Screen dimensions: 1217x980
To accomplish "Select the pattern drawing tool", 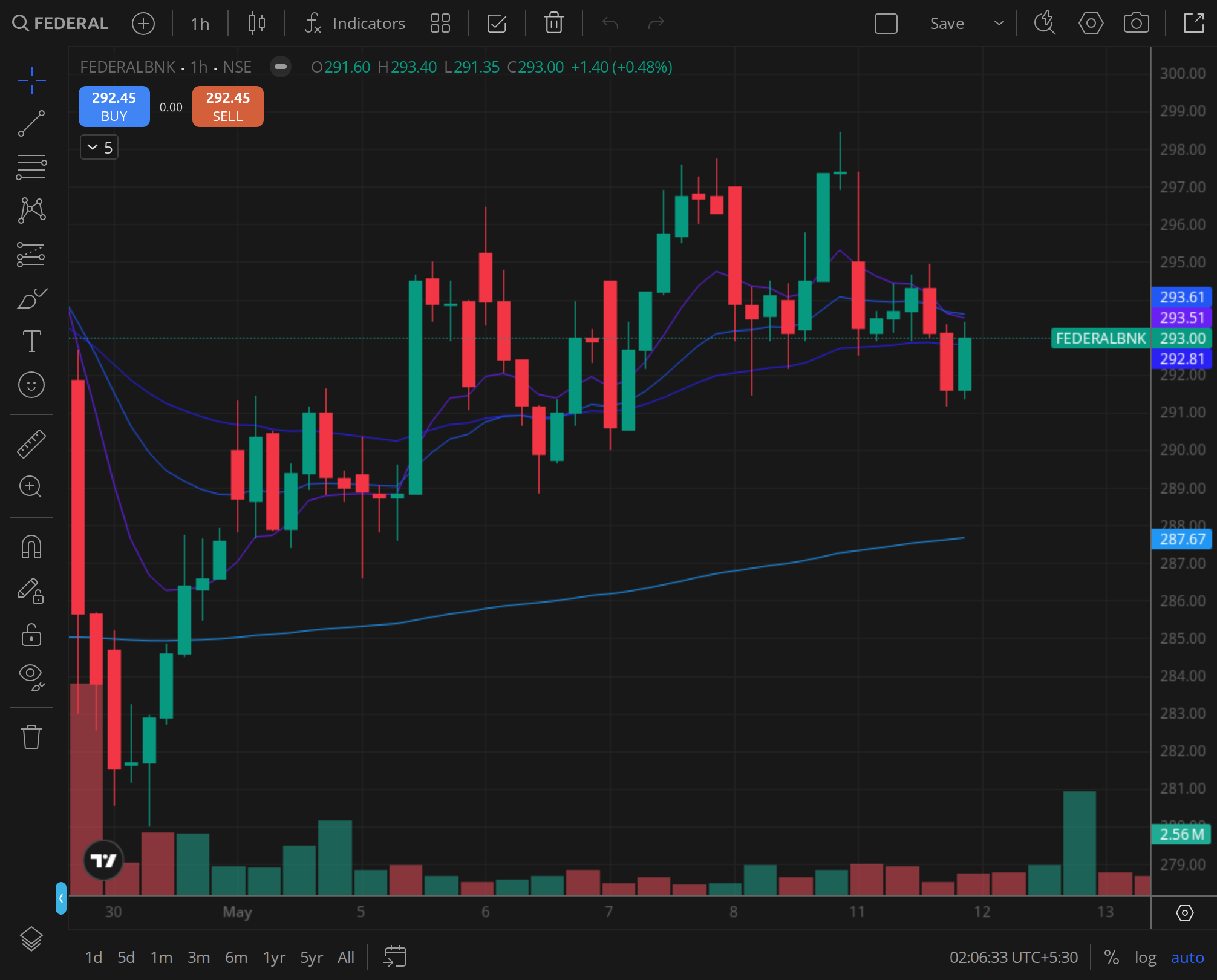I will (31, 211).
